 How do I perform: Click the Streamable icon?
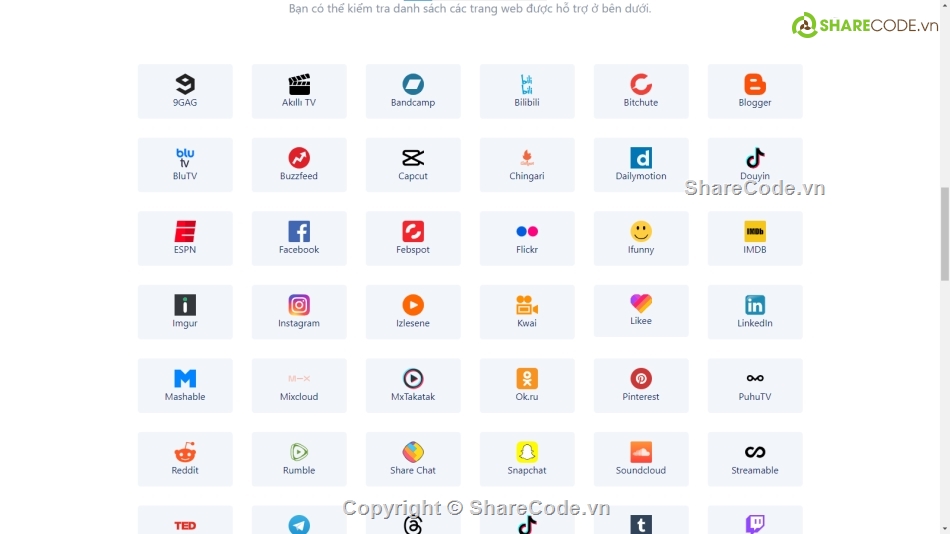point(754,452)
